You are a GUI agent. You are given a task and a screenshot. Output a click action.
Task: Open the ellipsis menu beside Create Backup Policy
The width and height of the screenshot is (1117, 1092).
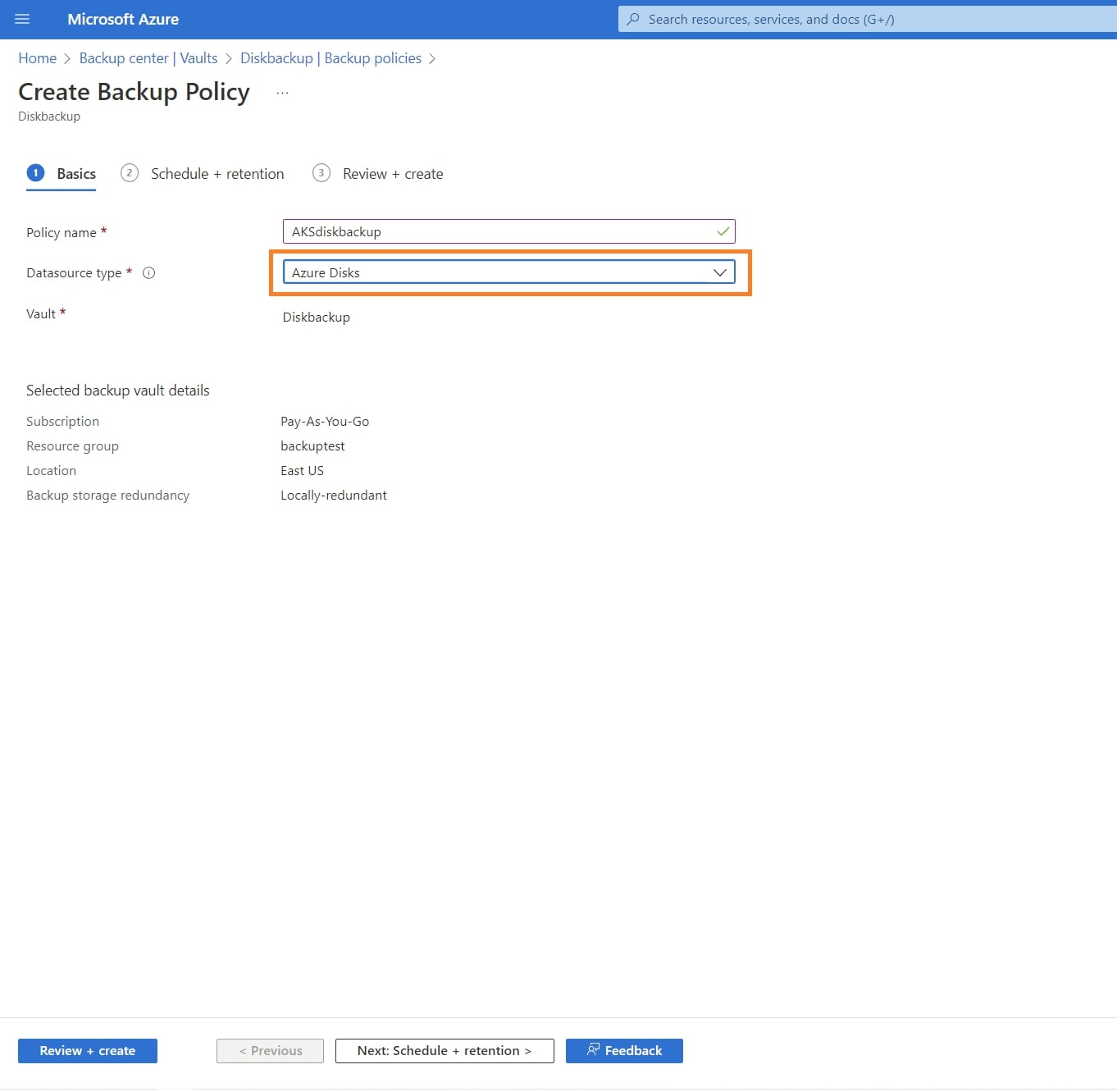tap(282, 93)
